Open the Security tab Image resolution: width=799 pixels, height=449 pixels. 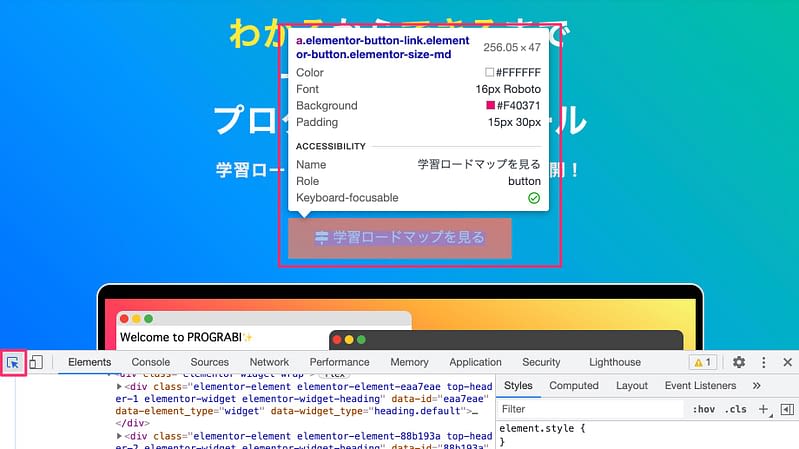coord(541,362)
